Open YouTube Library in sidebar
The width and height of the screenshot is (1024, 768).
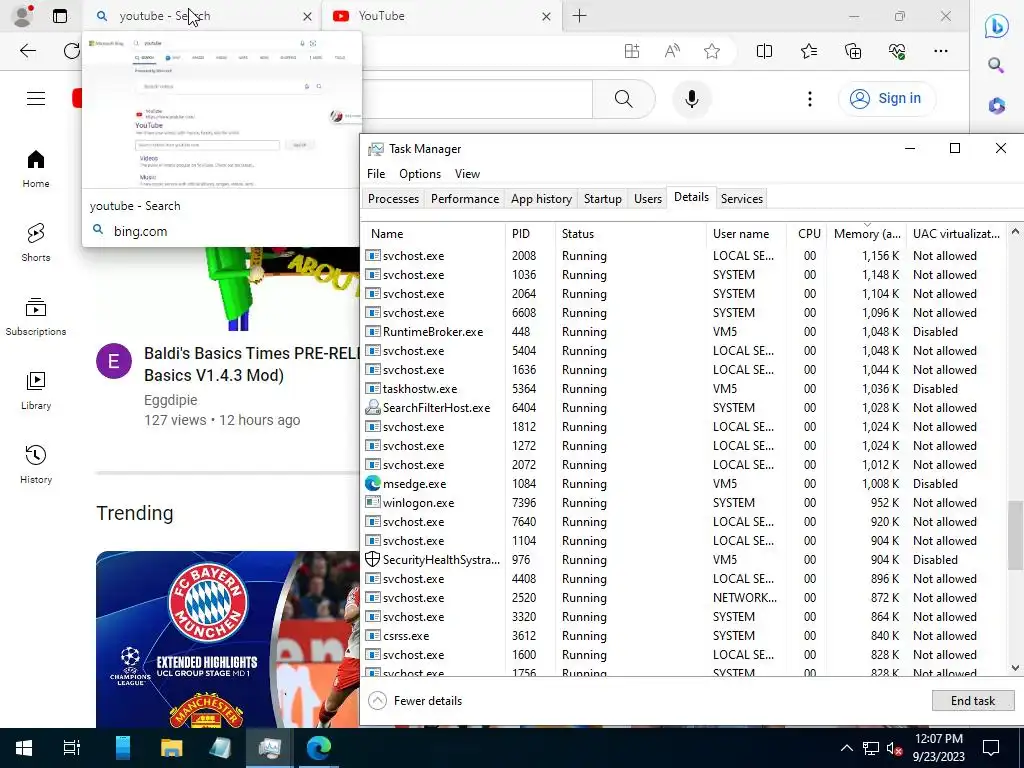click(36, 391)
